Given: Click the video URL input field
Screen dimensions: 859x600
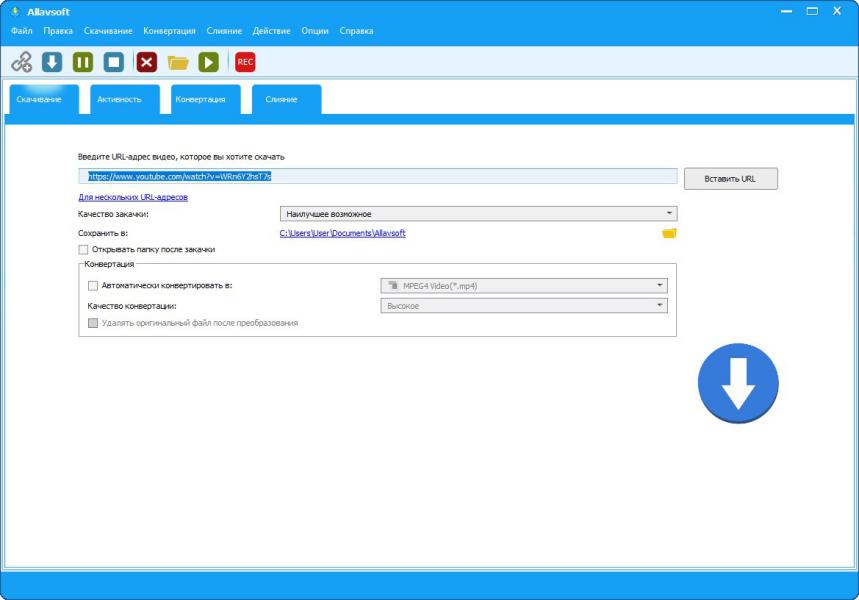Looking at the screenshot, I should pos(378,176).
